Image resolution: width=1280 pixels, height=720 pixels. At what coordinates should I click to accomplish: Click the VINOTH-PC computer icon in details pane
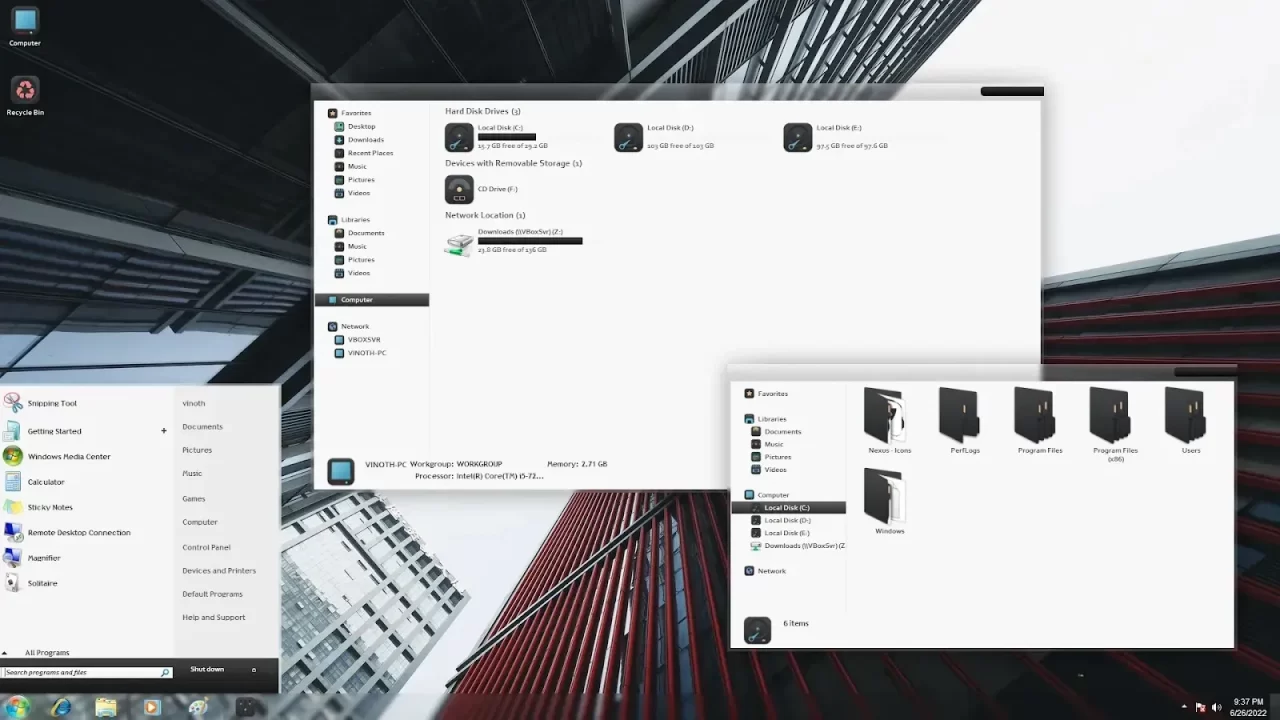(341, 471)
